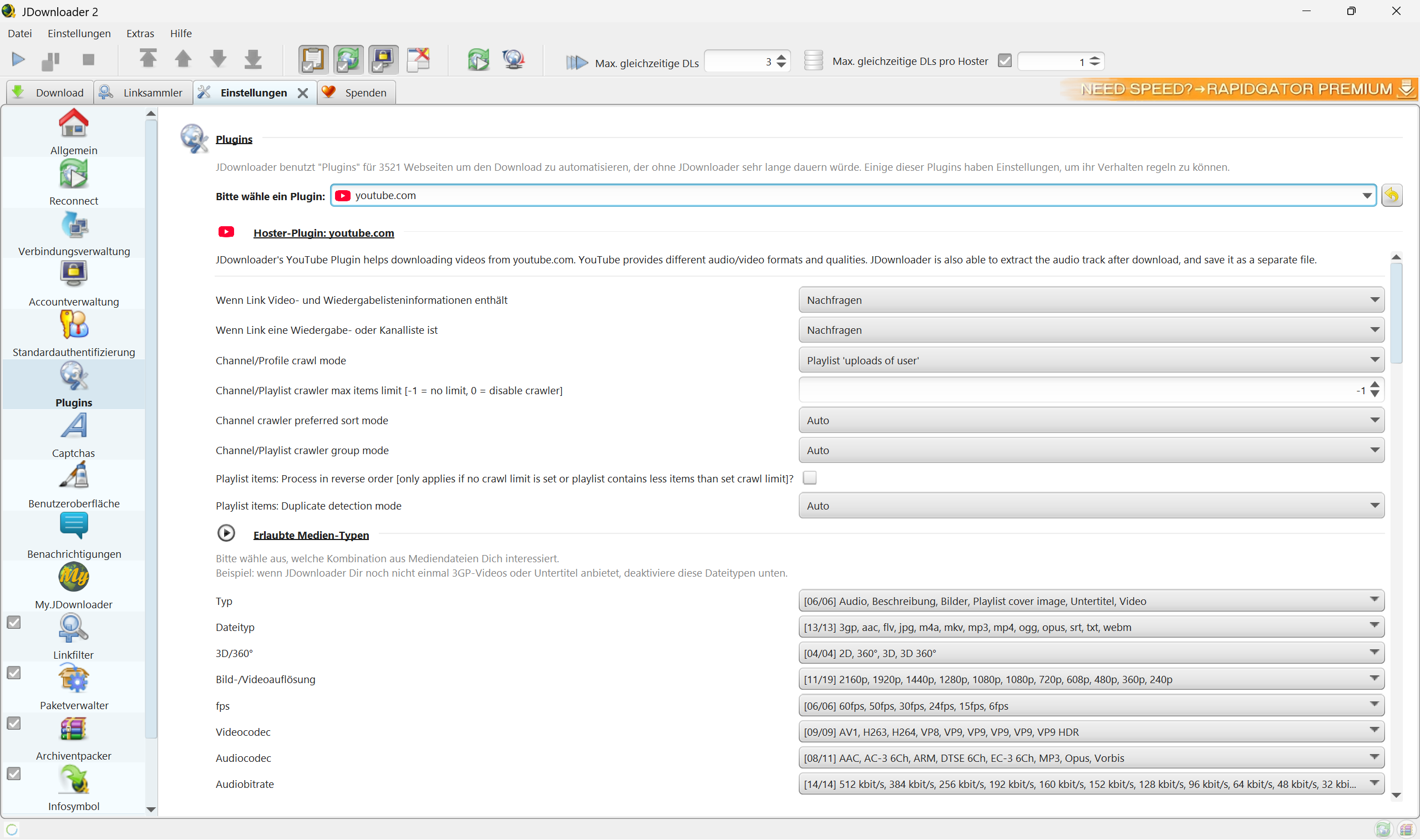Viewport: 1420px width, 840px height.
Task: Toggle silent mode toolbar icon with red X
Action: click(419, 60)
